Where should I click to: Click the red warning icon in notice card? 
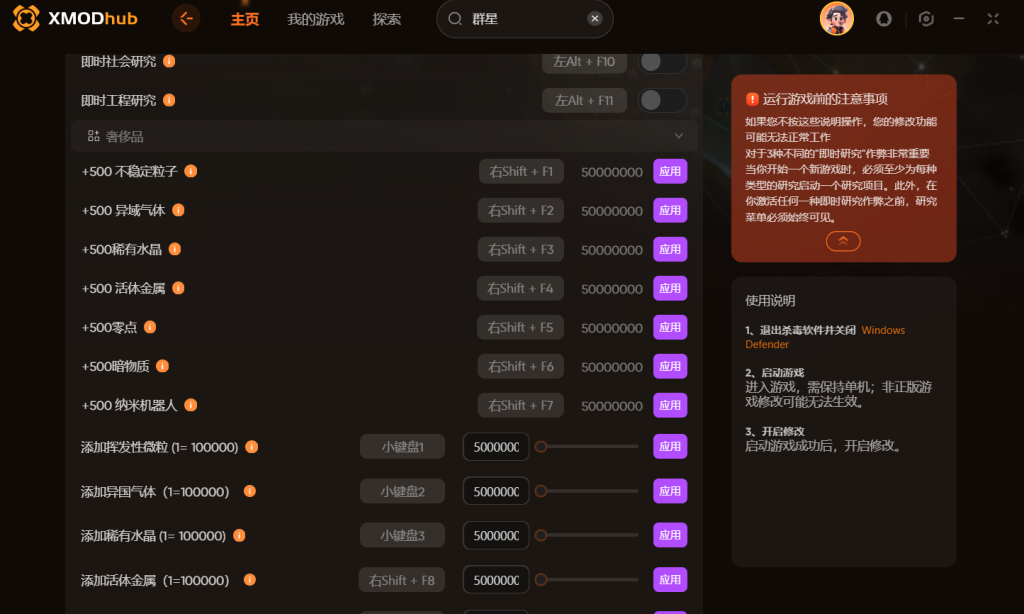click(x=752, y=99)
